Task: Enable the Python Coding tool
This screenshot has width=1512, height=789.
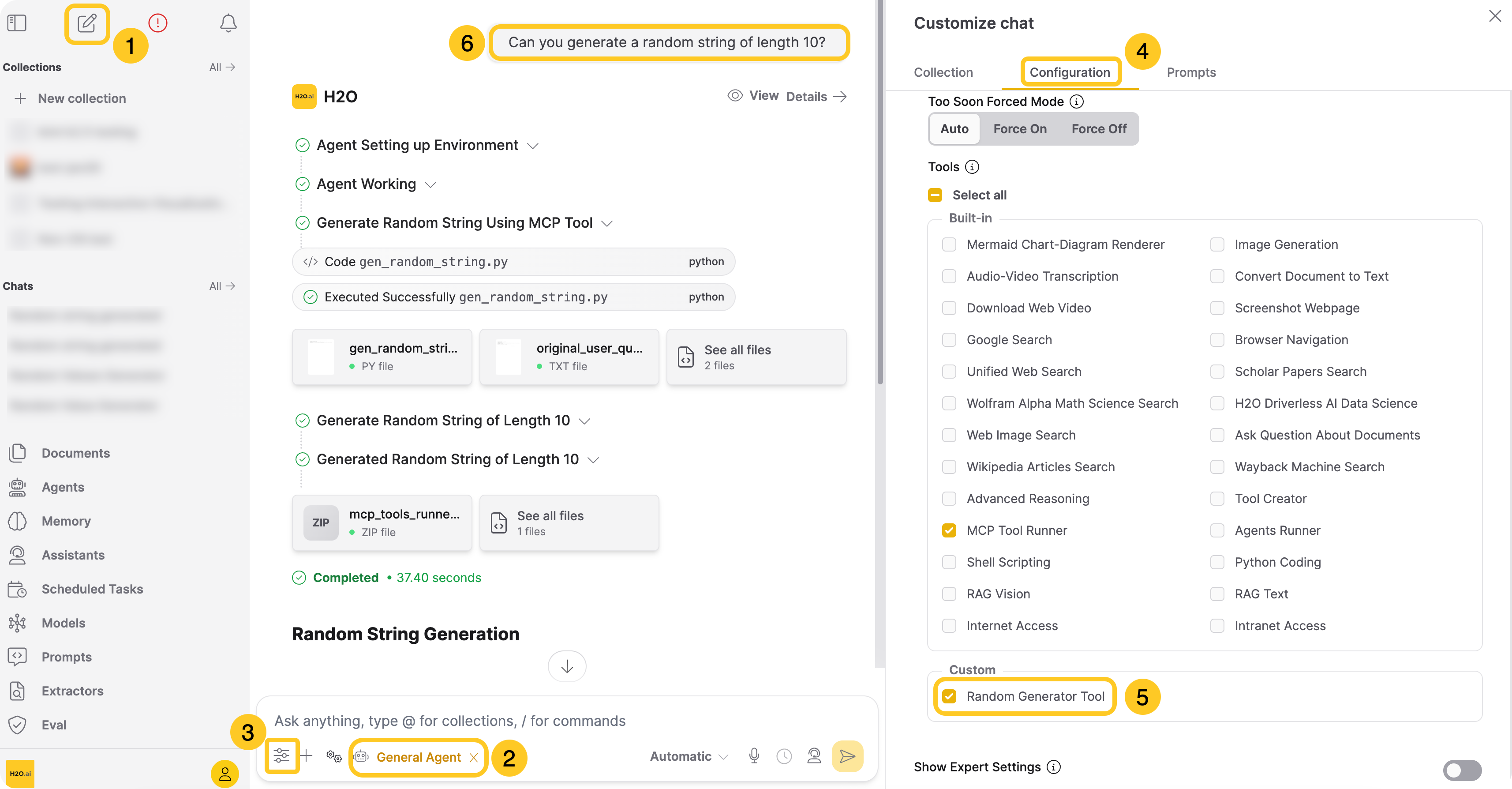Action: pyautogui.click(x=1217, y=562)
